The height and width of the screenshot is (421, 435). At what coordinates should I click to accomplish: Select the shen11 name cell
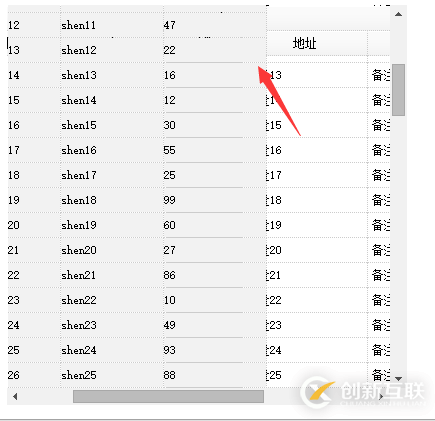click(x=112, y=25)
